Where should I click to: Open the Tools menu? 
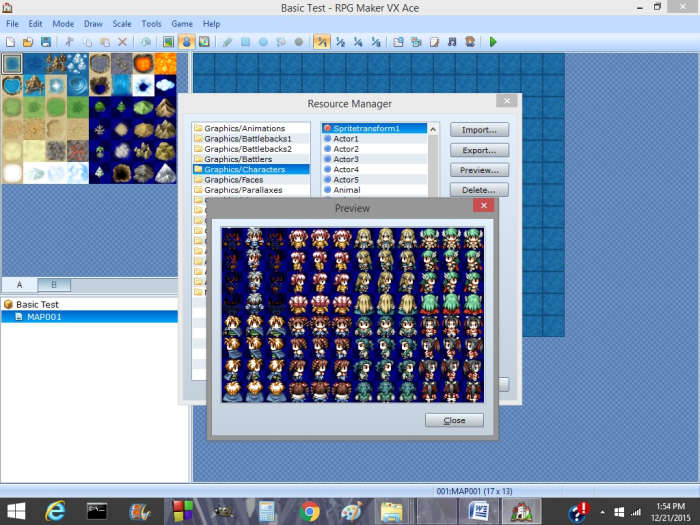[x=151, y=24]
